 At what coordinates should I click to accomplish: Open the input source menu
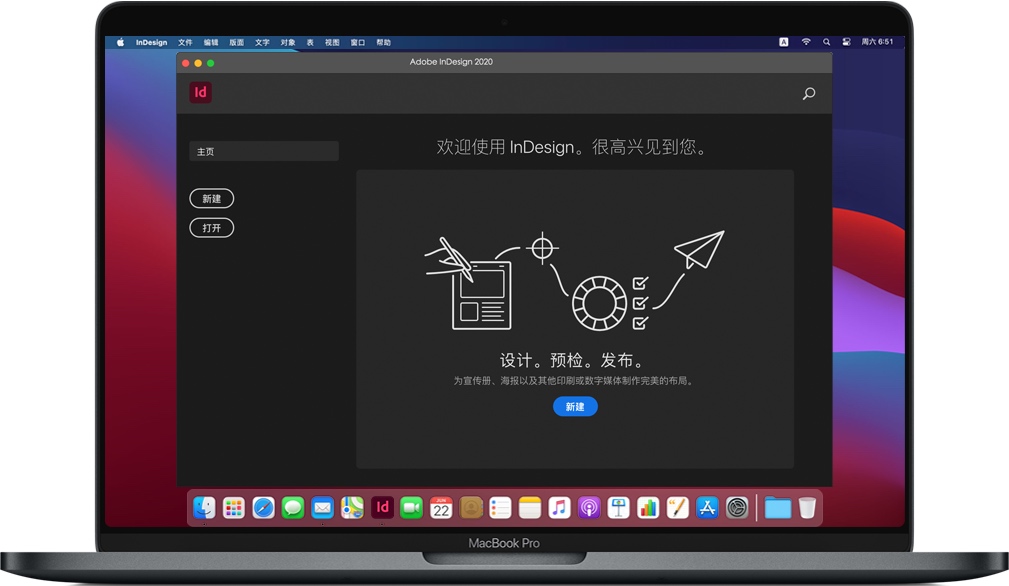pyautogui.click(x=784, y=42)
